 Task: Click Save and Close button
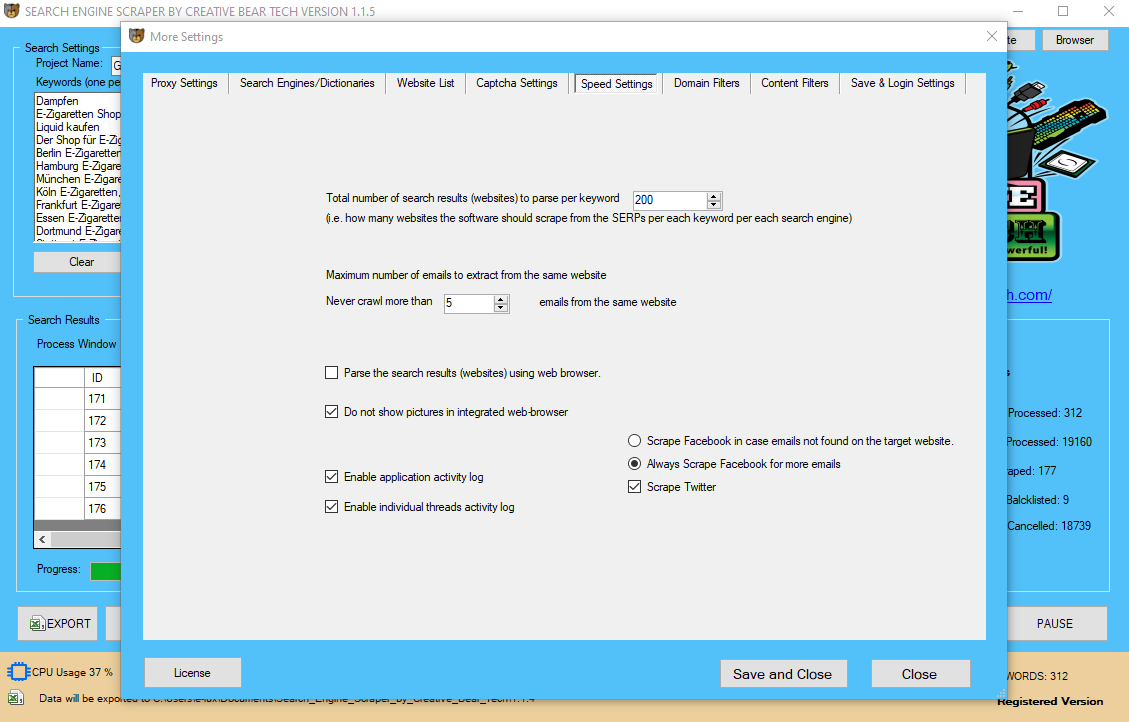click(x=783, y=674)
